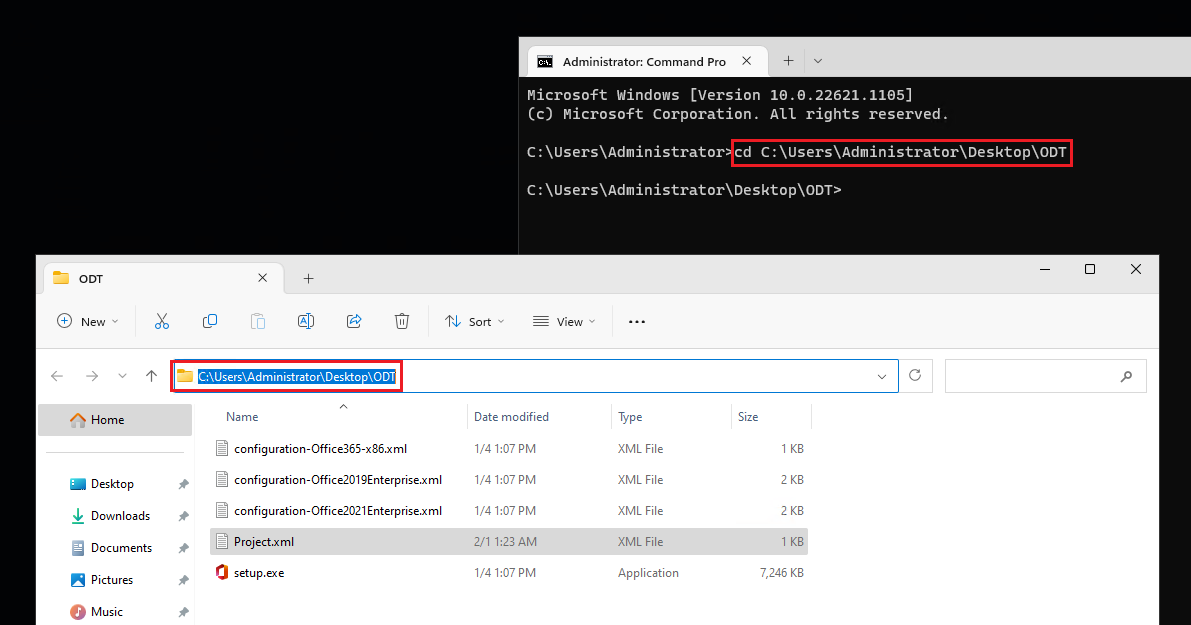The image size is (1191, 625).
Task: Unpin Downloads using its pin icon
Action: [183, 516]
